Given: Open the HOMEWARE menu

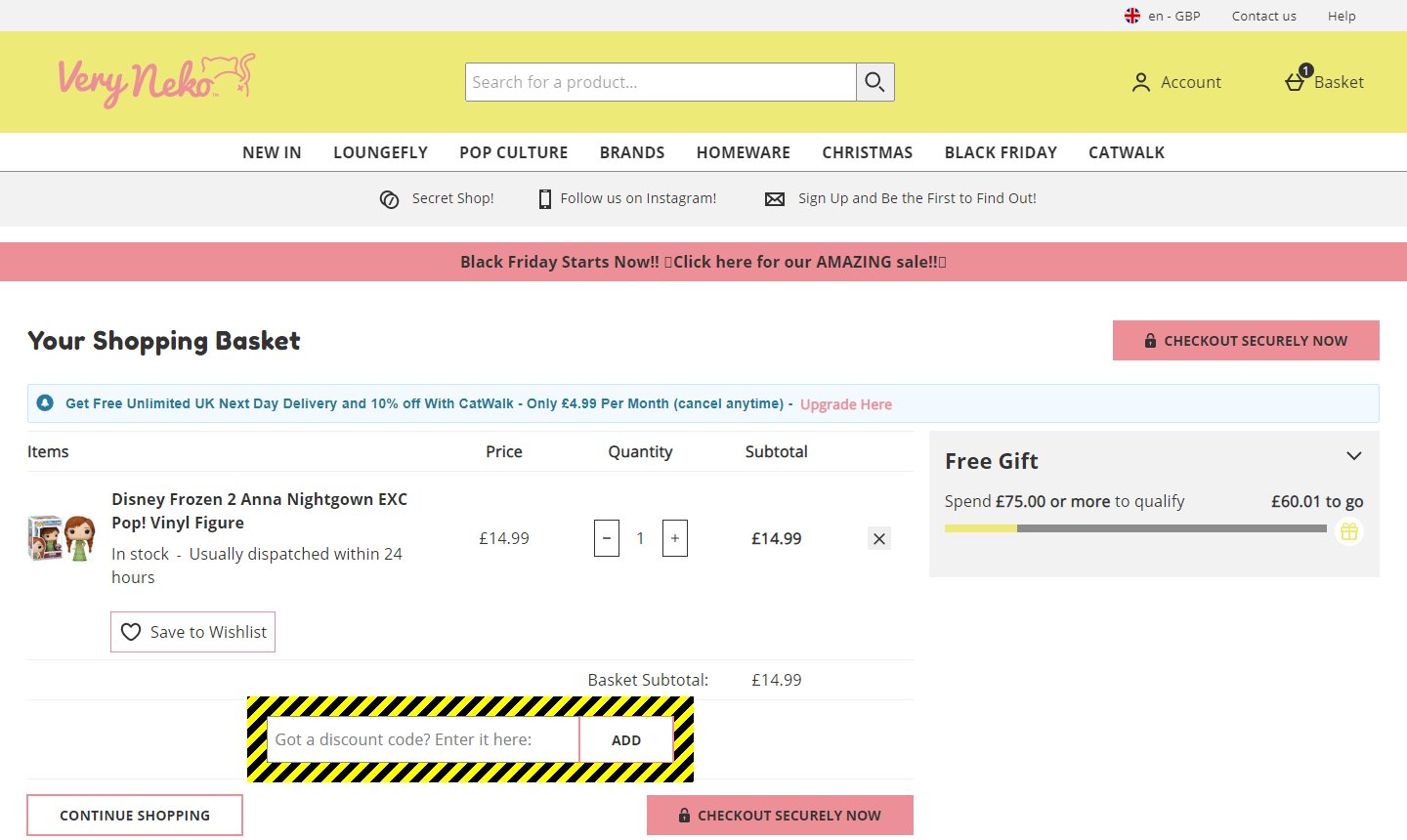Looking at the screenshot, I should click(744, 152).
